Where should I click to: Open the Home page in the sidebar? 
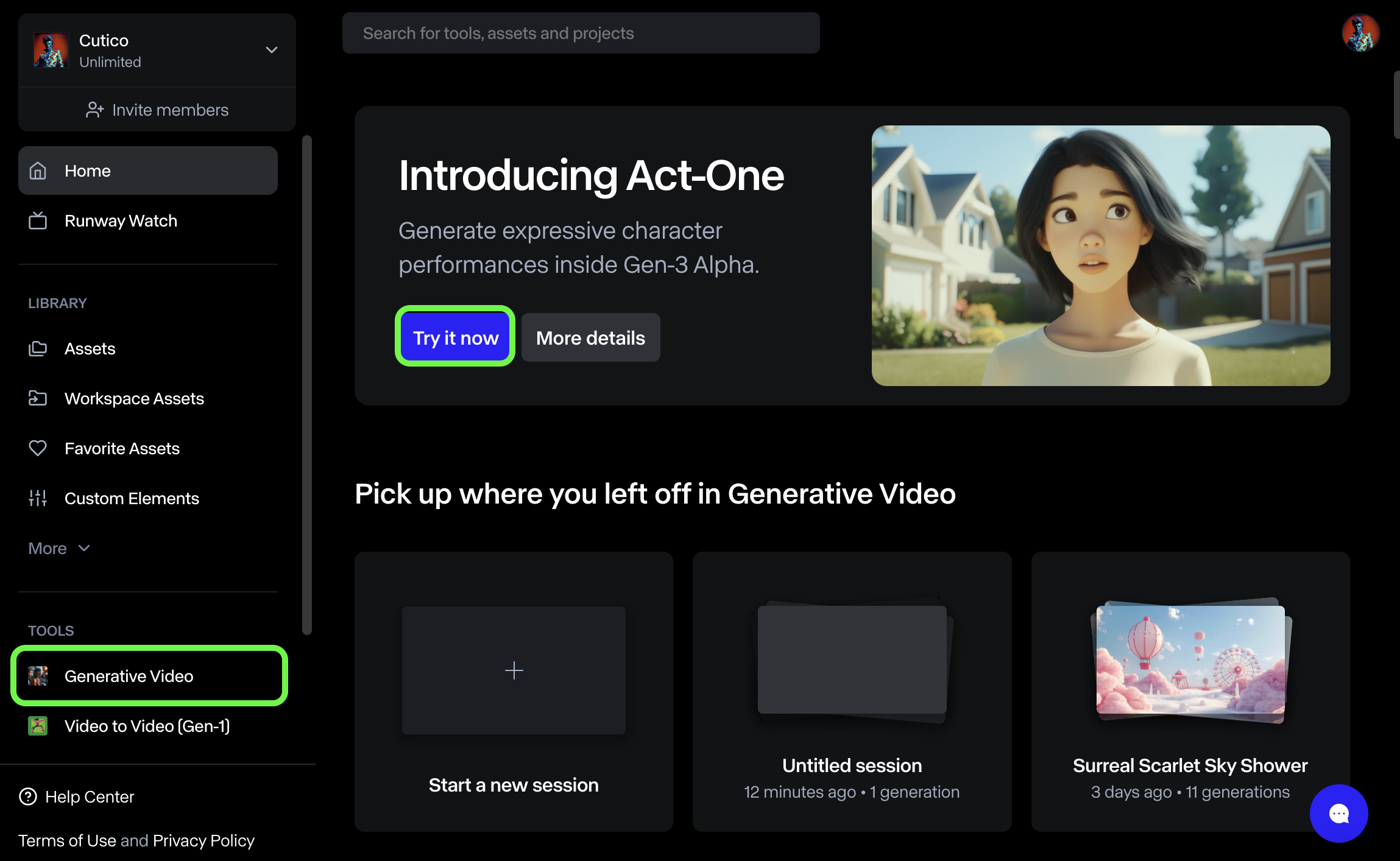(x=148, y=170)
